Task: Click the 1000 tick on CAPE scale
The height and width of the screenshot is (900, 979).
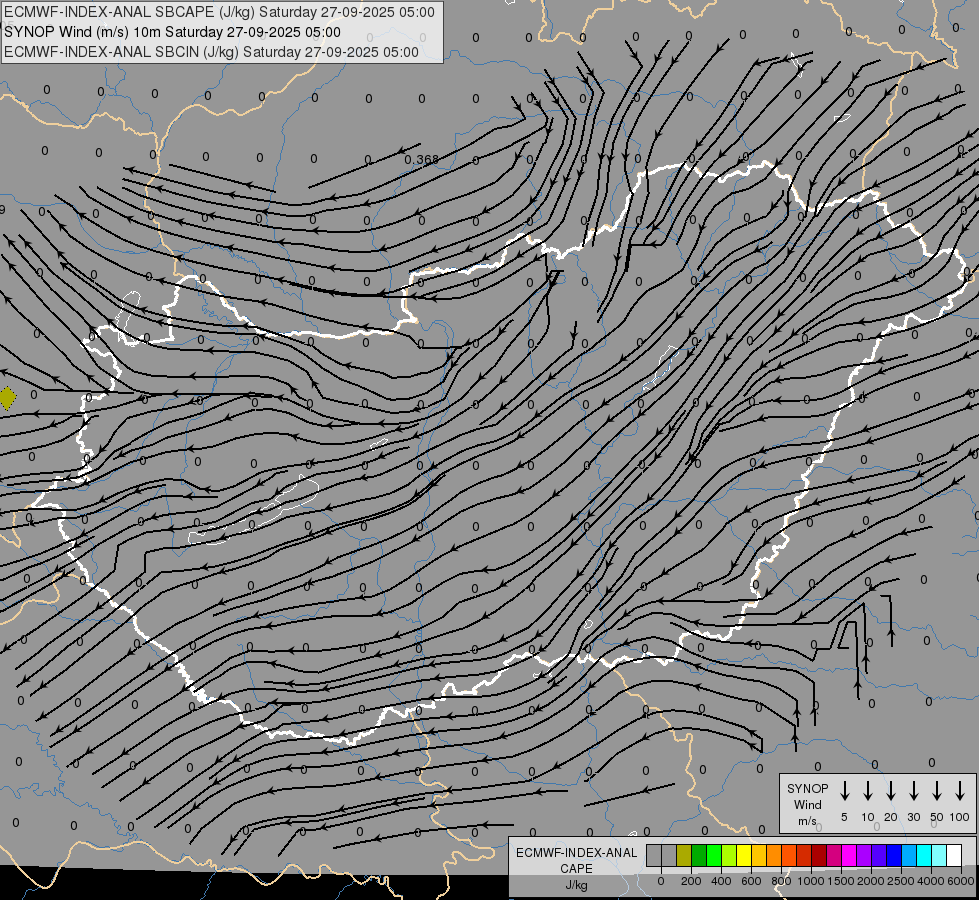Action: 811,881
